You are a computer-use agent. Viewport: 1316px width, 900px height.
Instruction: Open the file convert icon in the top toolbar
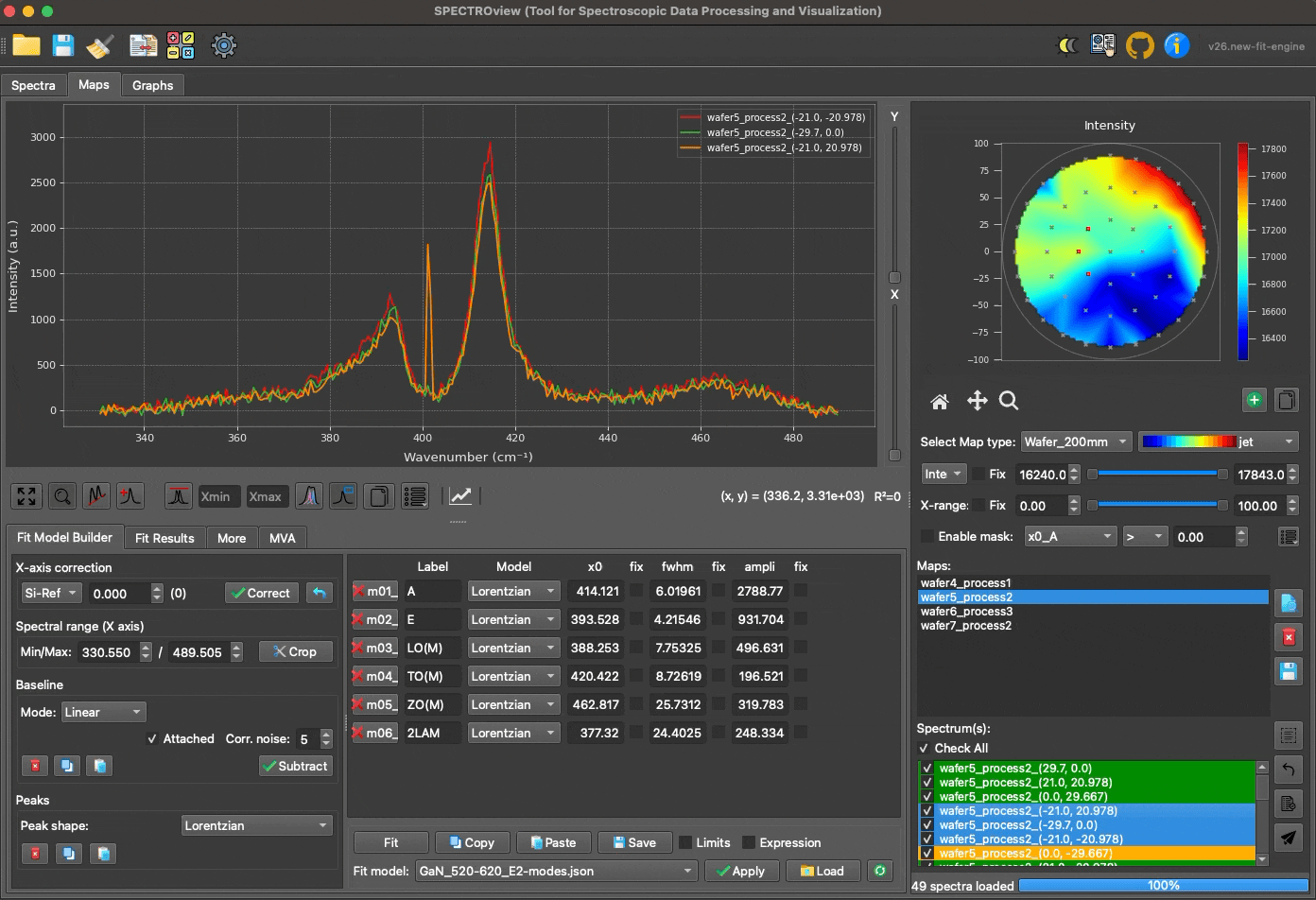click(x=143, y=44)
